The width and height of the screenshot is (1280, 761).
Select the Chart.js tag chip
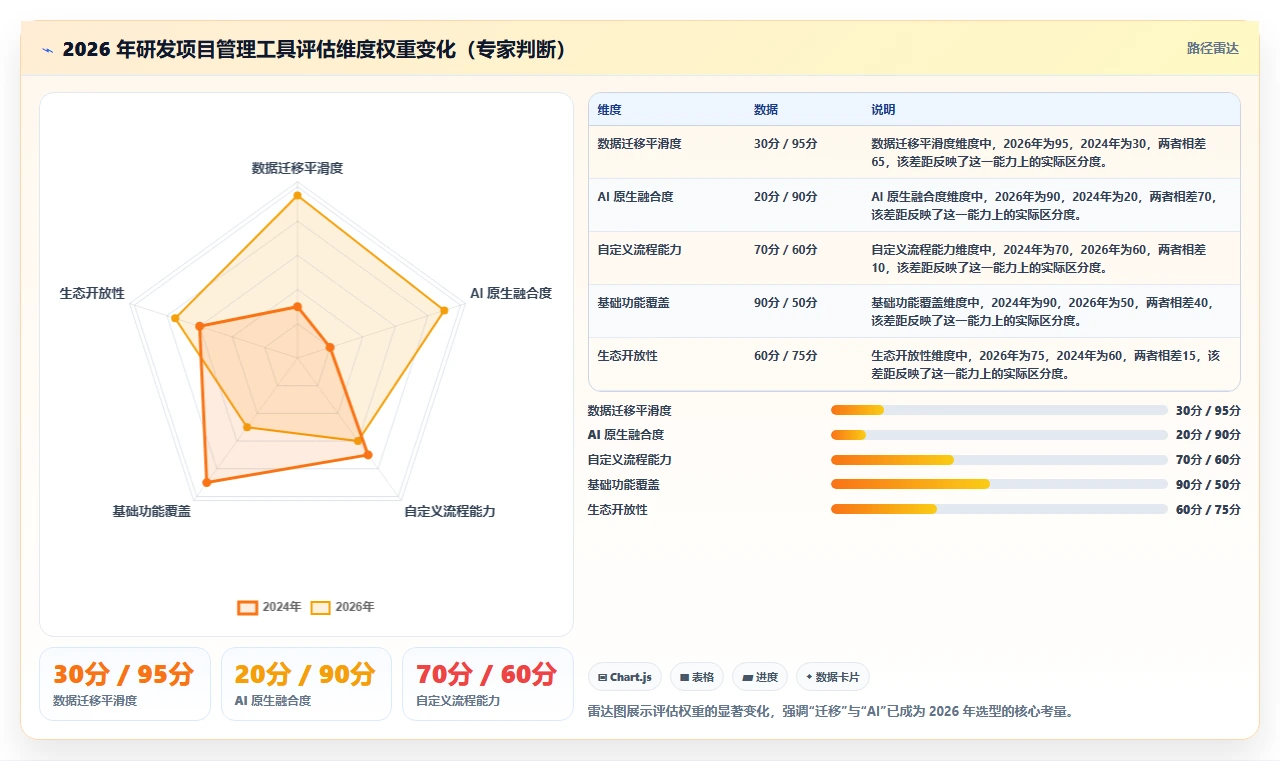click(624, 677)
